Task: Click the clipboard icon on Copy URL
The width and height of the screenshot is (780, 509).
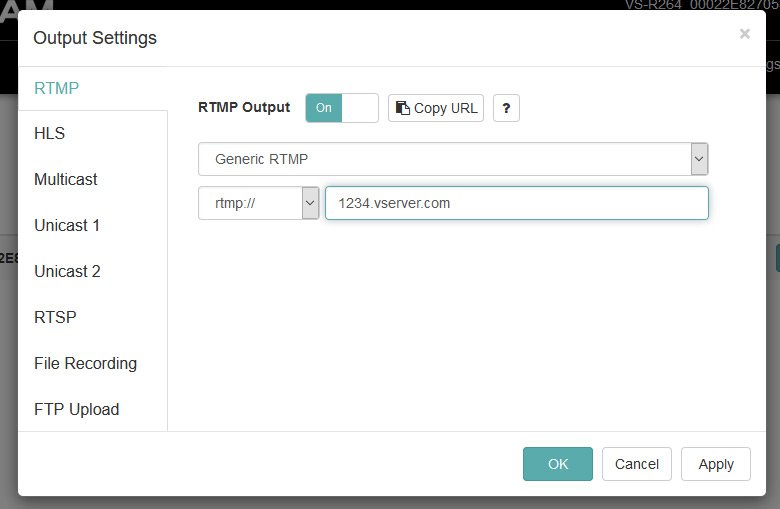Action: [403, 108]
